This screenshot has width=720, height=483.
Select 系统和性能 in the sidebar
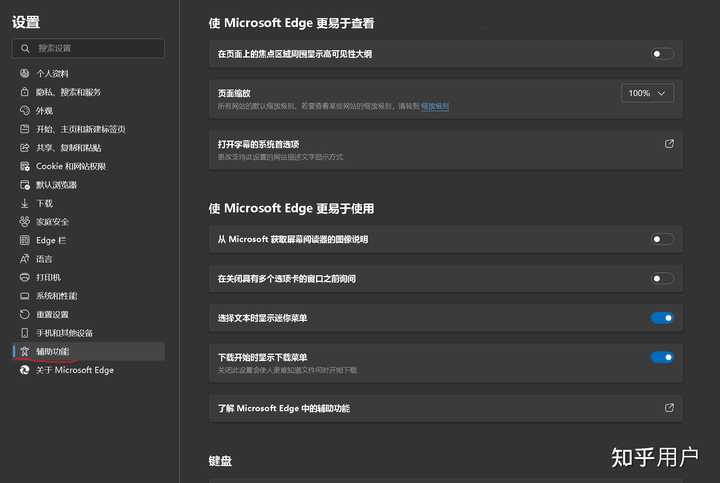tap(88, 296)
